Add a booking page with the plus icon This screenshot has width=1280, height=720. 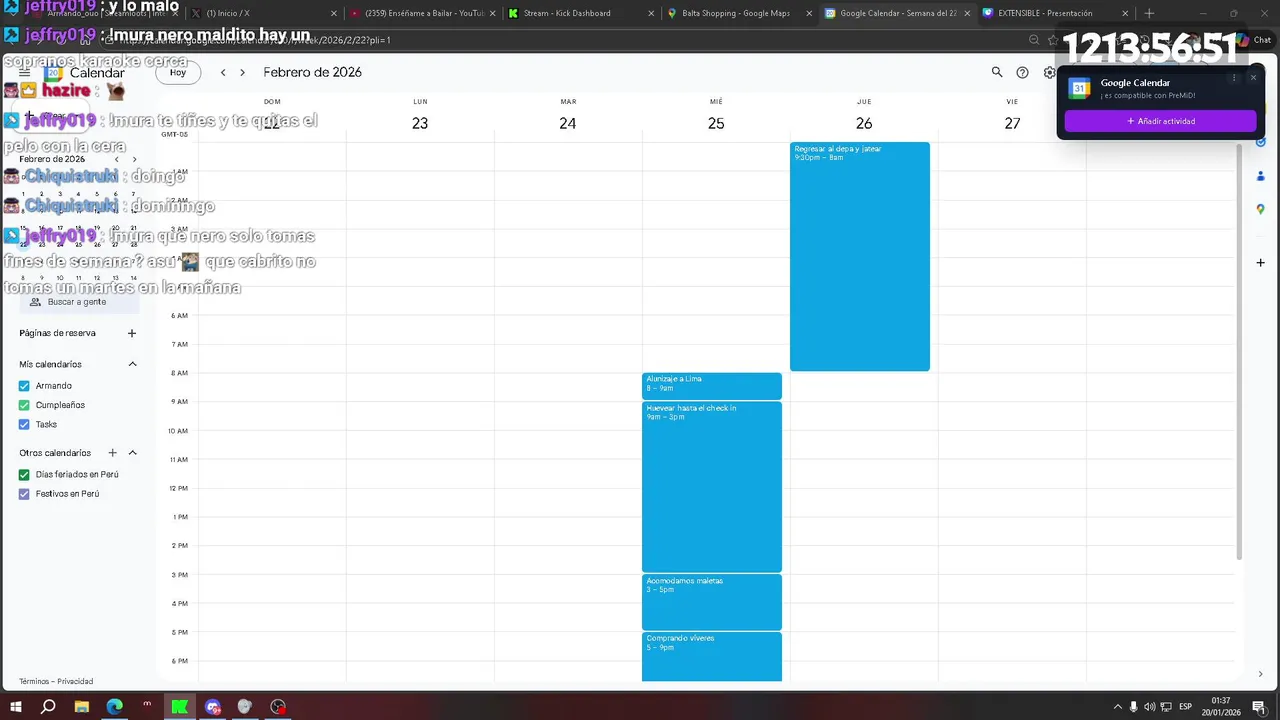(132, 333)
